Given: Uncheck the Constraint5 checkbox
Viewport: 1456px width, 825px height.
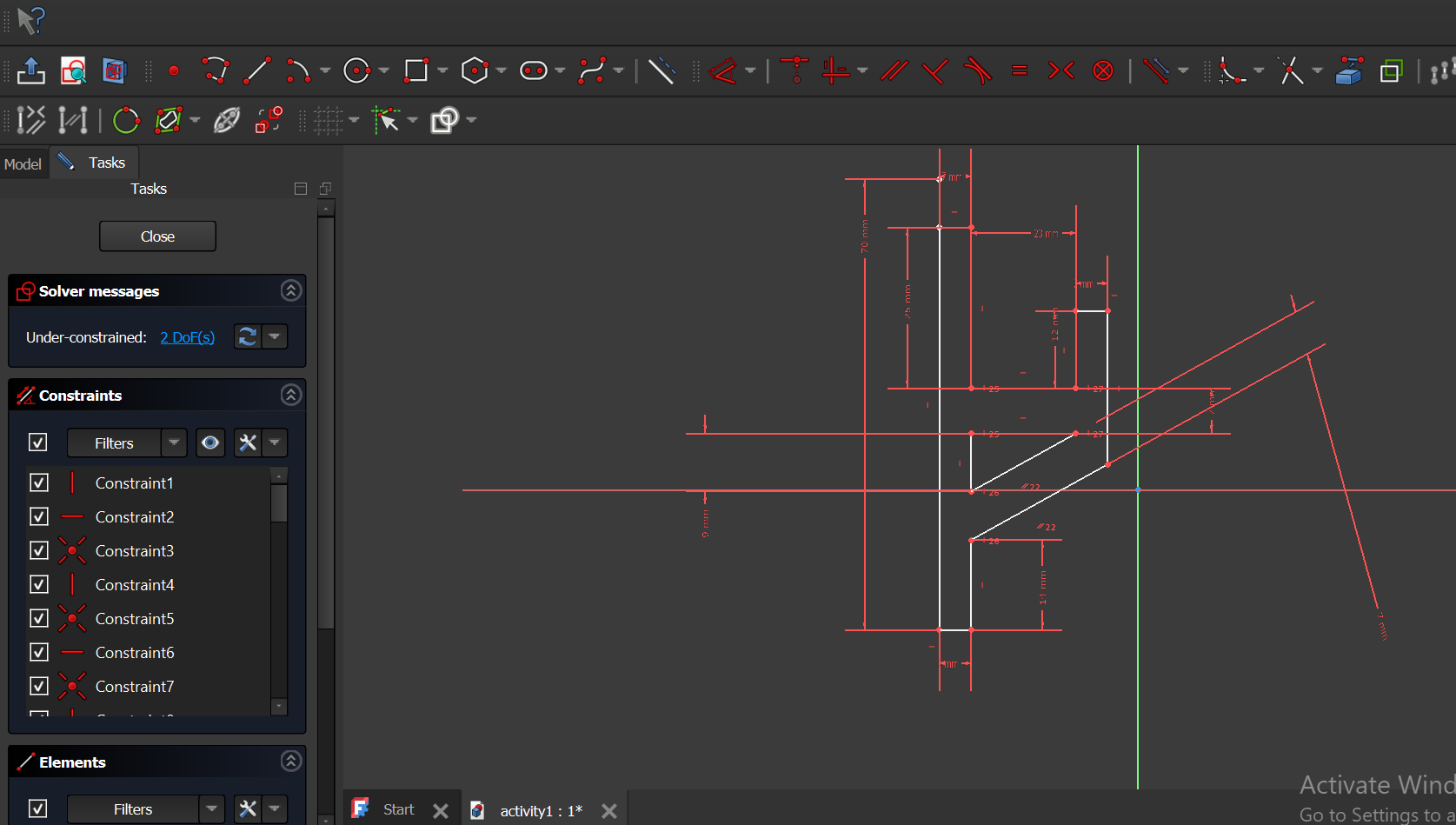Looking at the screenshot, I should coord(39,618).
